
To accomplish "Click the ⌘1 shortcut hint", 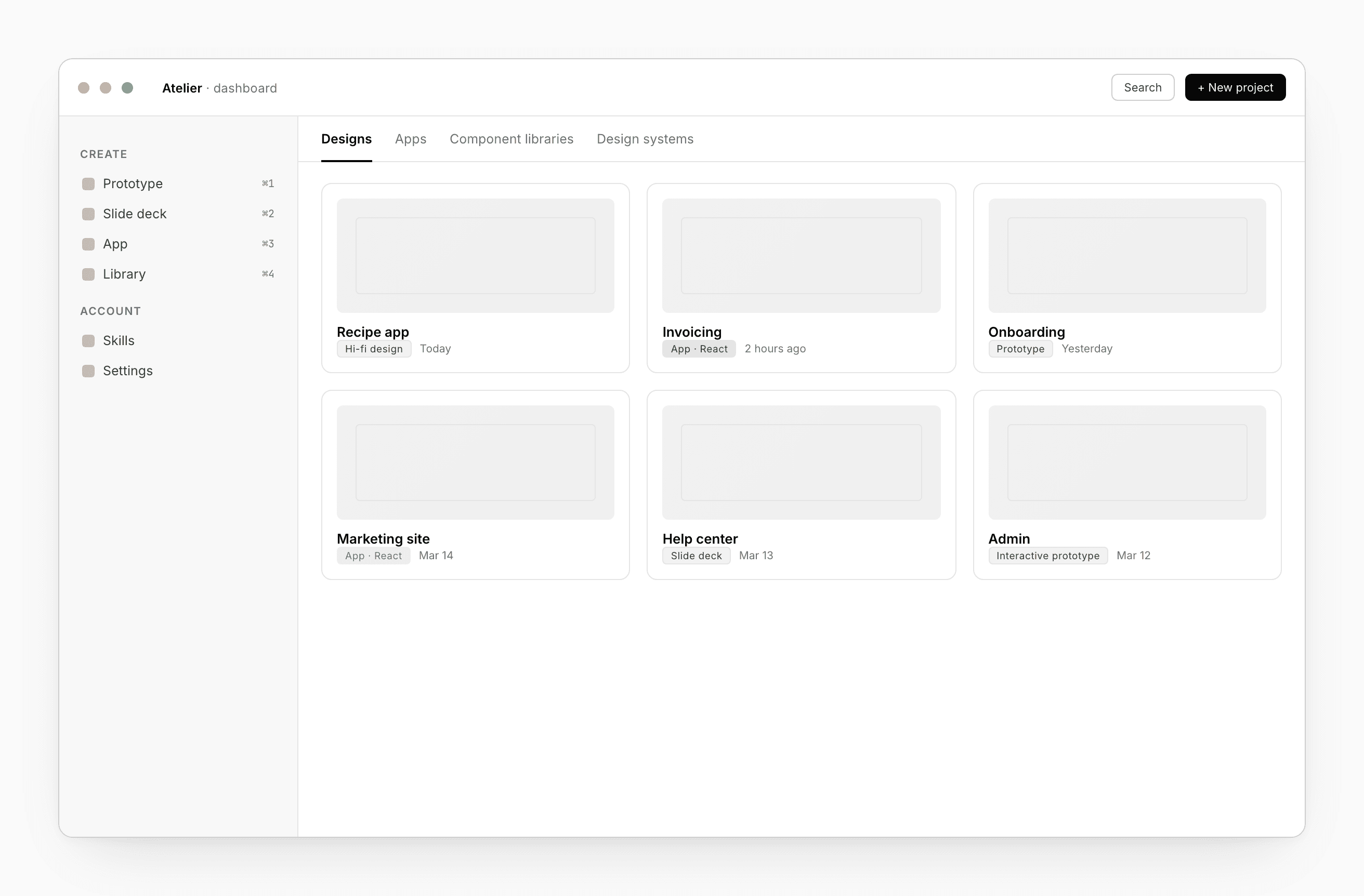I will click(x=268, y=184).
